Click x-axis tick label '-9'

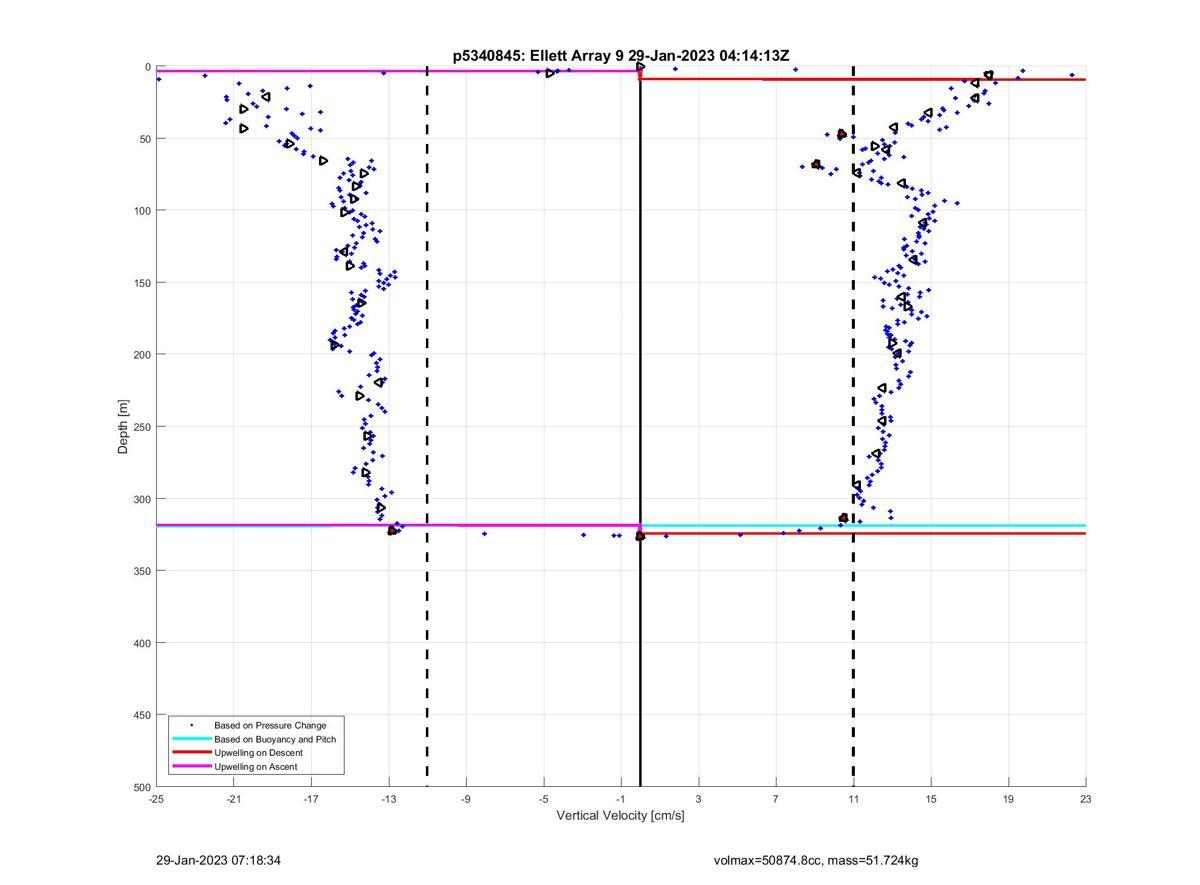coord(466,799)
